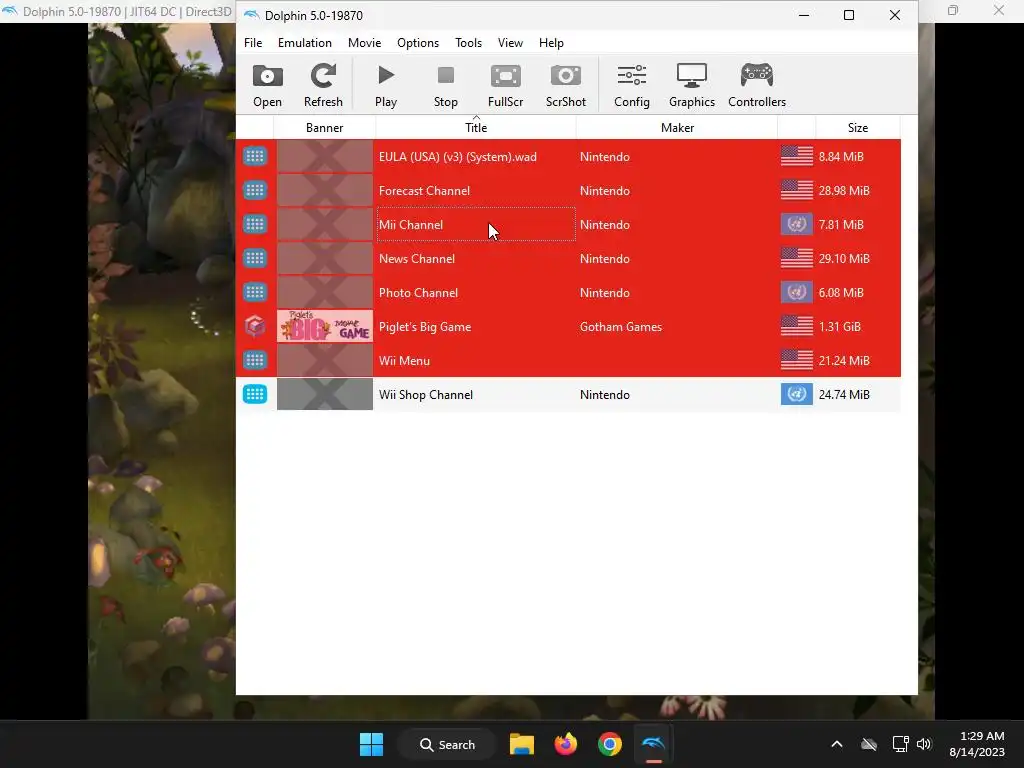Open Controllers settings
This screenshot has height=768, width=1024.
click(x=757, y=86)
